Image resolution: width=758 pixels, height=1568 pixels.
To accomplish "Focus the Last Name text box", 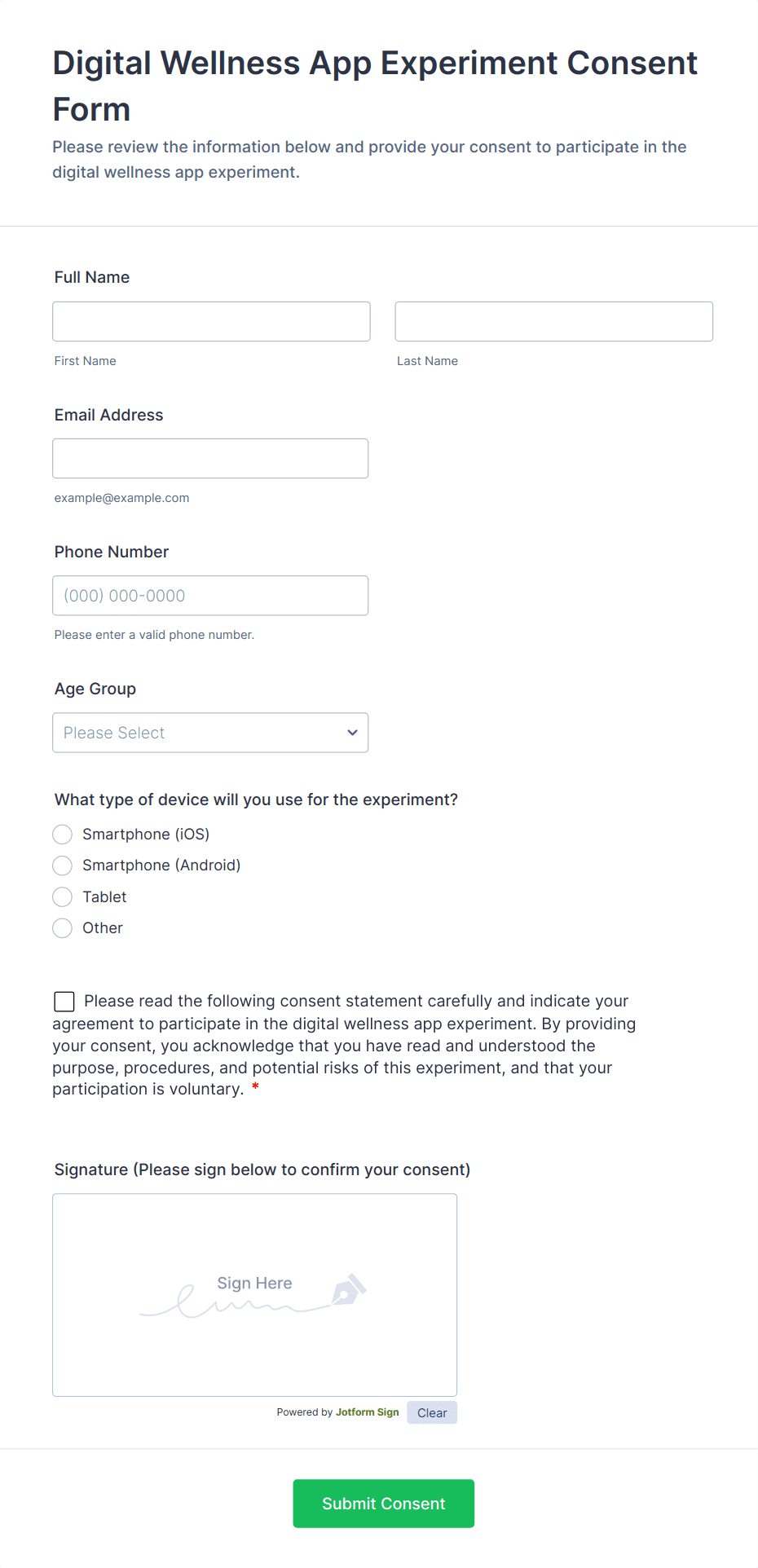I will point(554,321).
